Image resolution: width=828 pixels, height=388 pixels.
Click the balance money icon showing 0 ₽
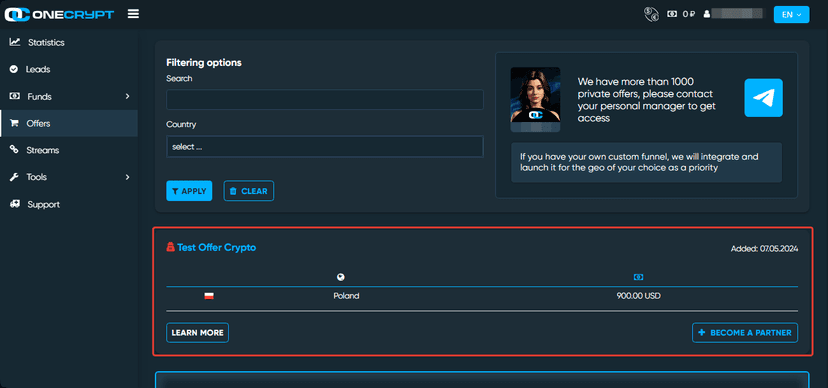coord(672,14)
